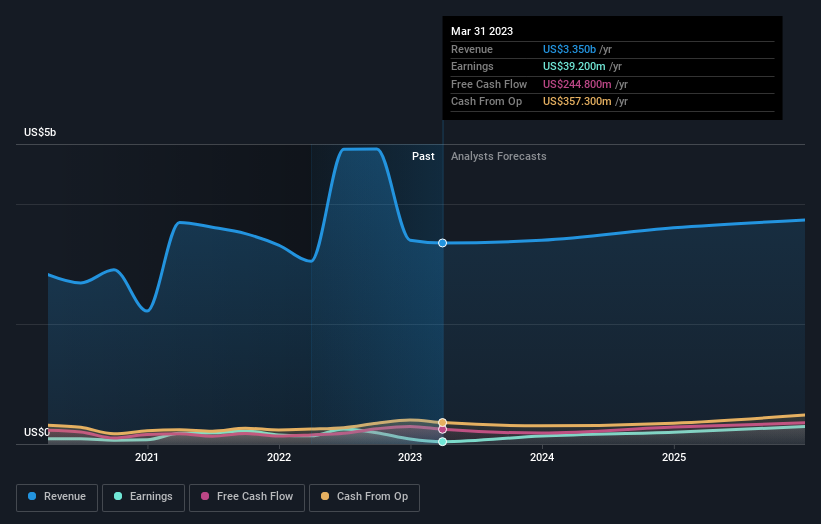Click the US$357.300m cash from op value
Screen dimensions: 821x524
(x=577, y=102)
